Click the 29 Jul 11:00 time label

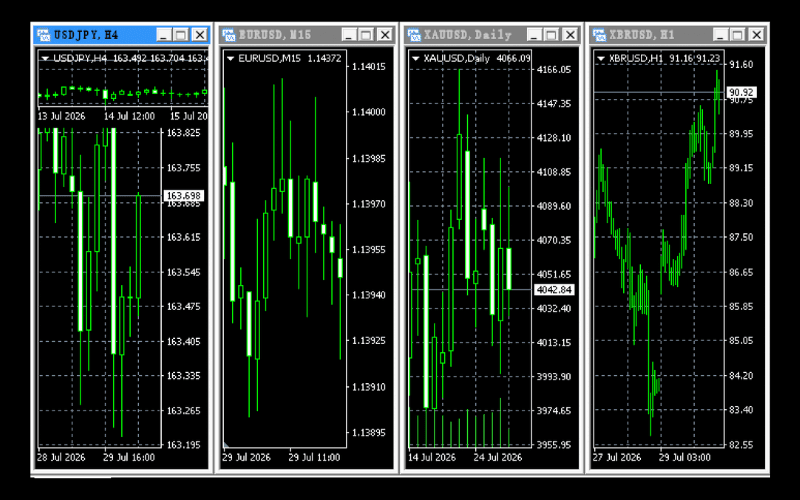tap(314, 458)
